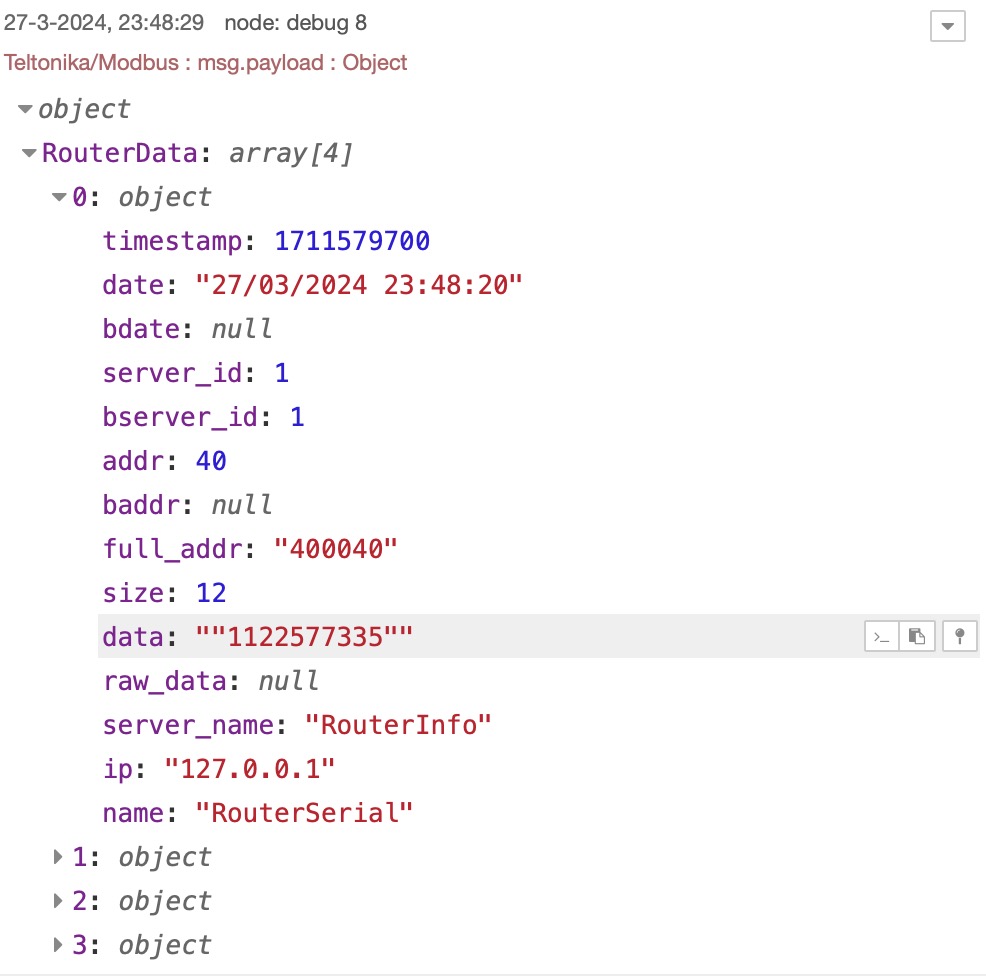Click the ip value "127.0.0.1"
This screenshot has height=976, width=986.
[250, 769]
